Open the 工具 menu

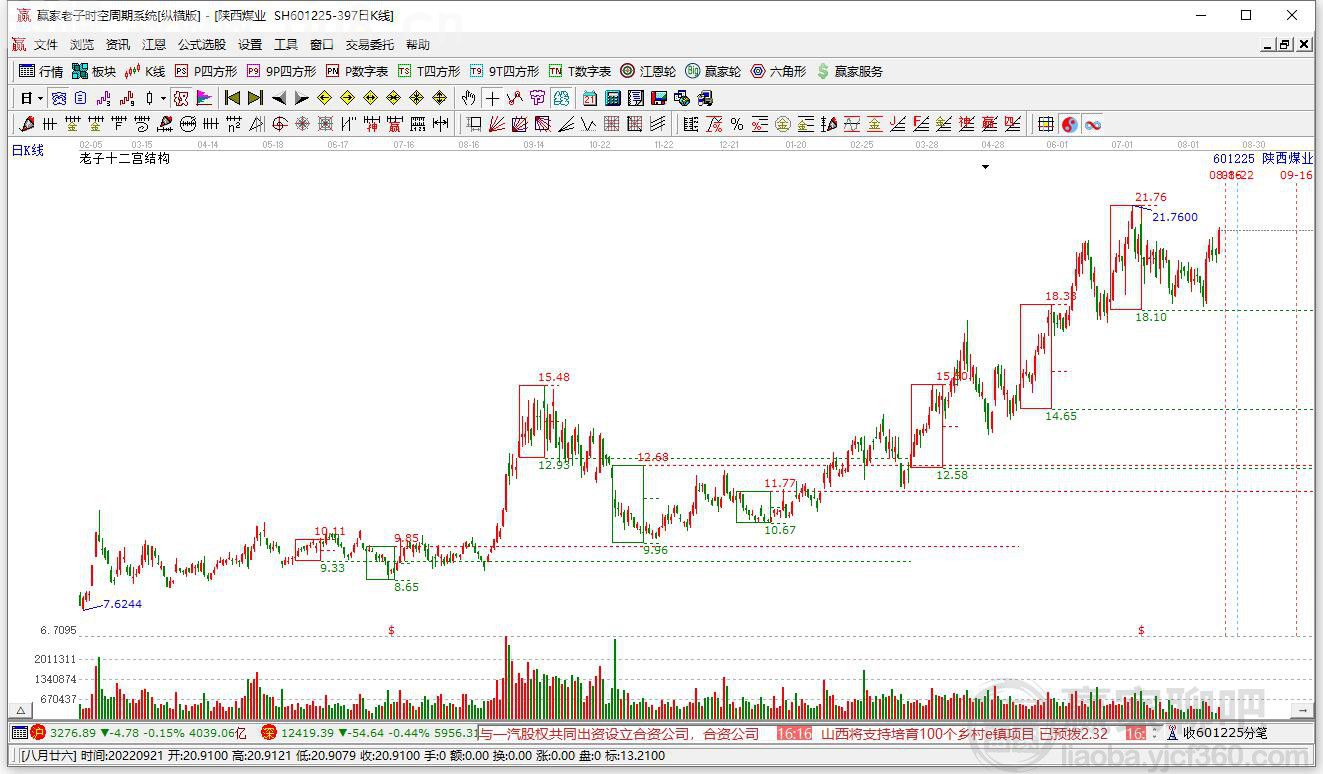coord(286,45)
